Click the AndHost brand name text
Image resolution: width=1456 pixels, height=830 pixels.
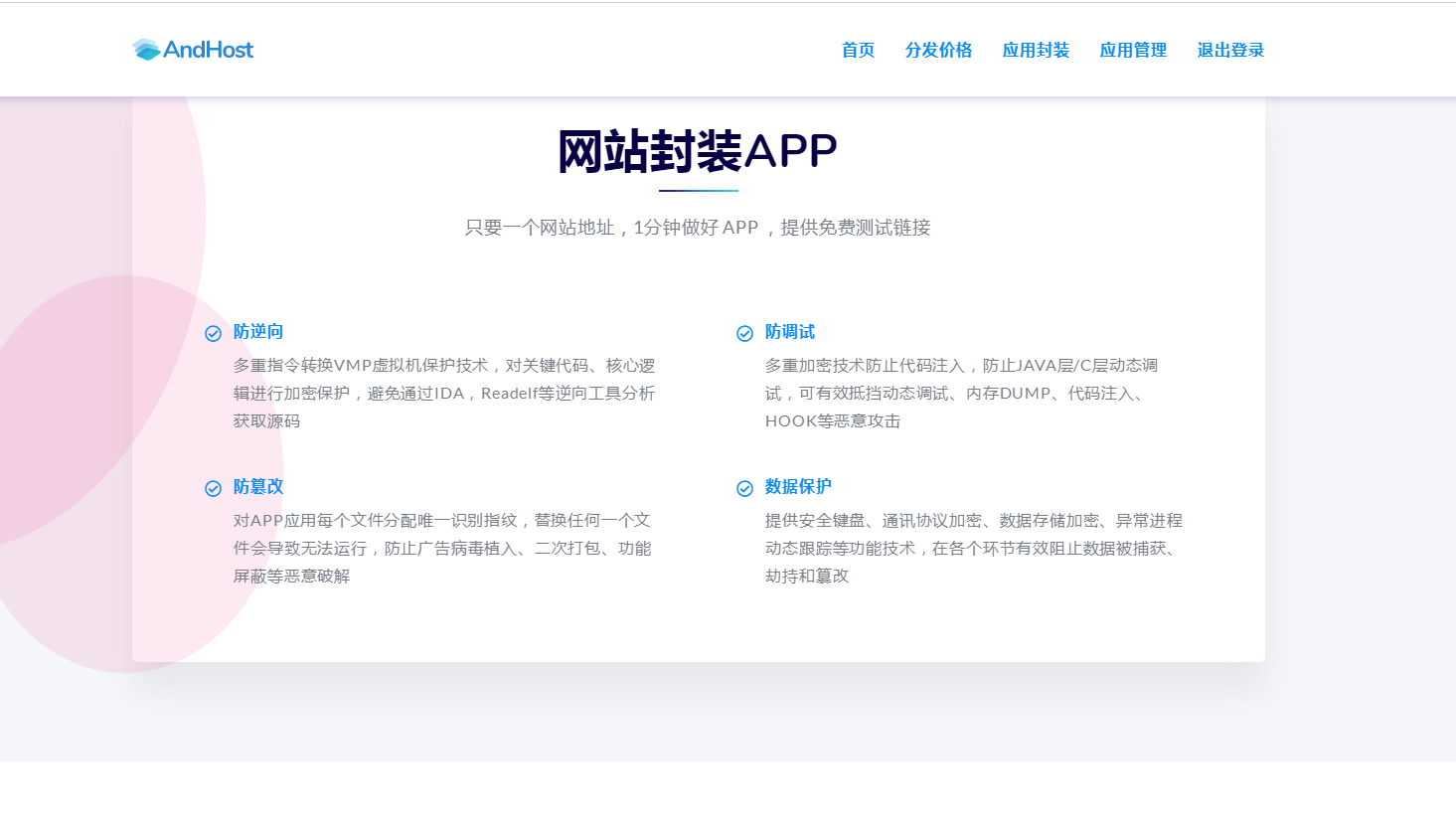click(x=208, y=50)
